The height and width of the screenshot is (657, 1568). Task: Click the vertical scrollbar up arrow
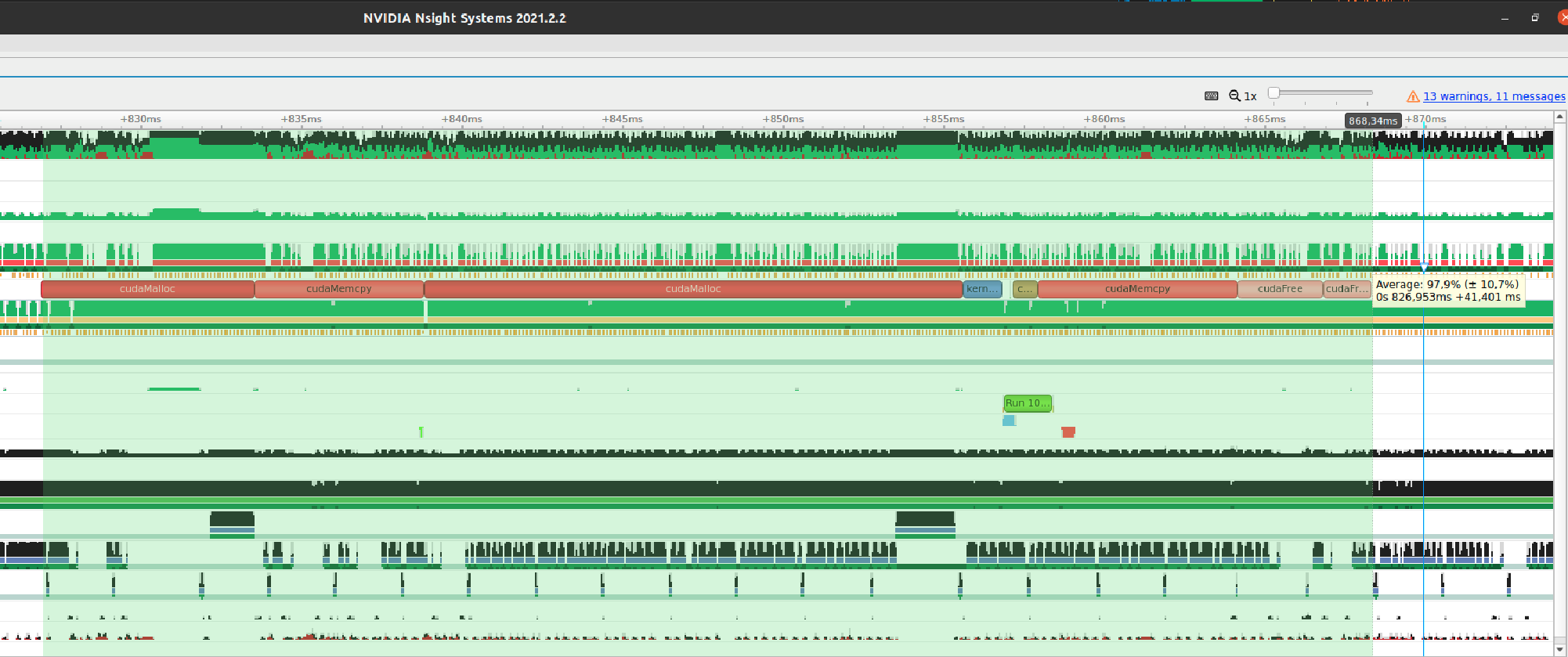click(1560, 117)
